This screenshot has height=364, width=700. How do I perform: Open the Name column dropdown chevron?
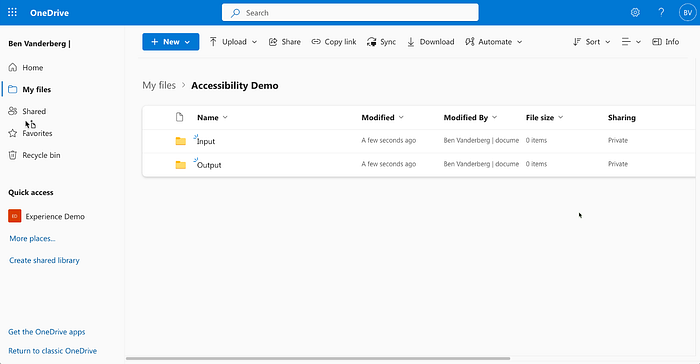(x=225, y=117)
